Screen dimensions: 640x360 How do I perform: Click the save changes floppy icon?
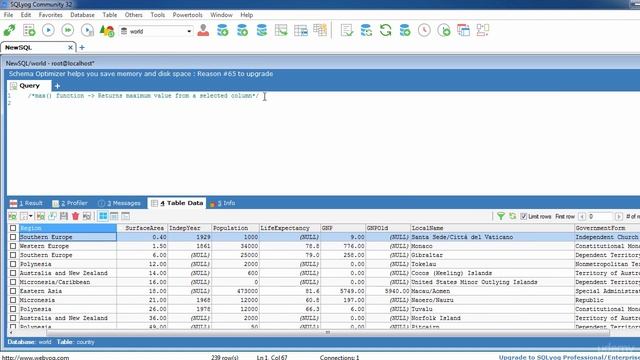pyautogui.click(x=64, y=216)
